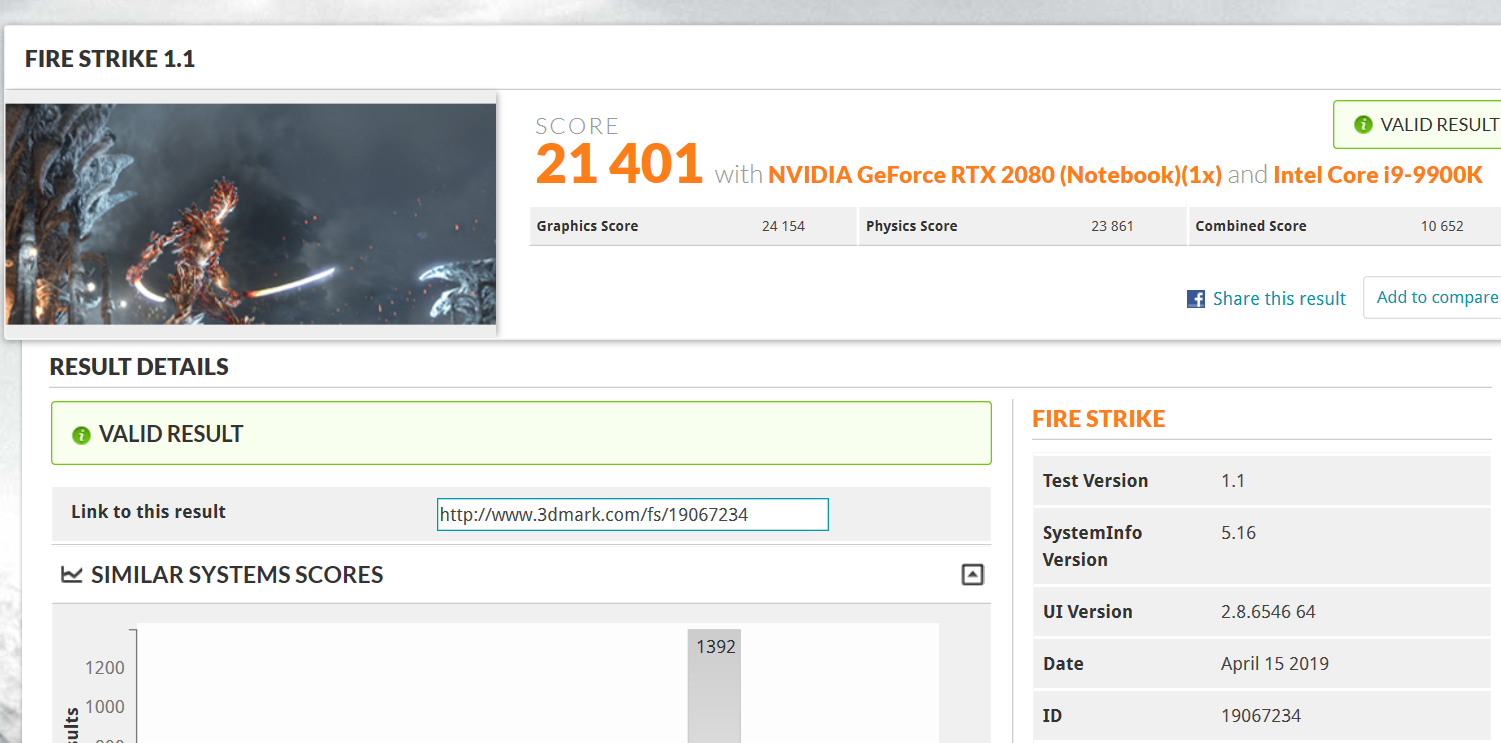Click the SystemInfo Version row label
1501x743 pixels.
coord(1092,546)
